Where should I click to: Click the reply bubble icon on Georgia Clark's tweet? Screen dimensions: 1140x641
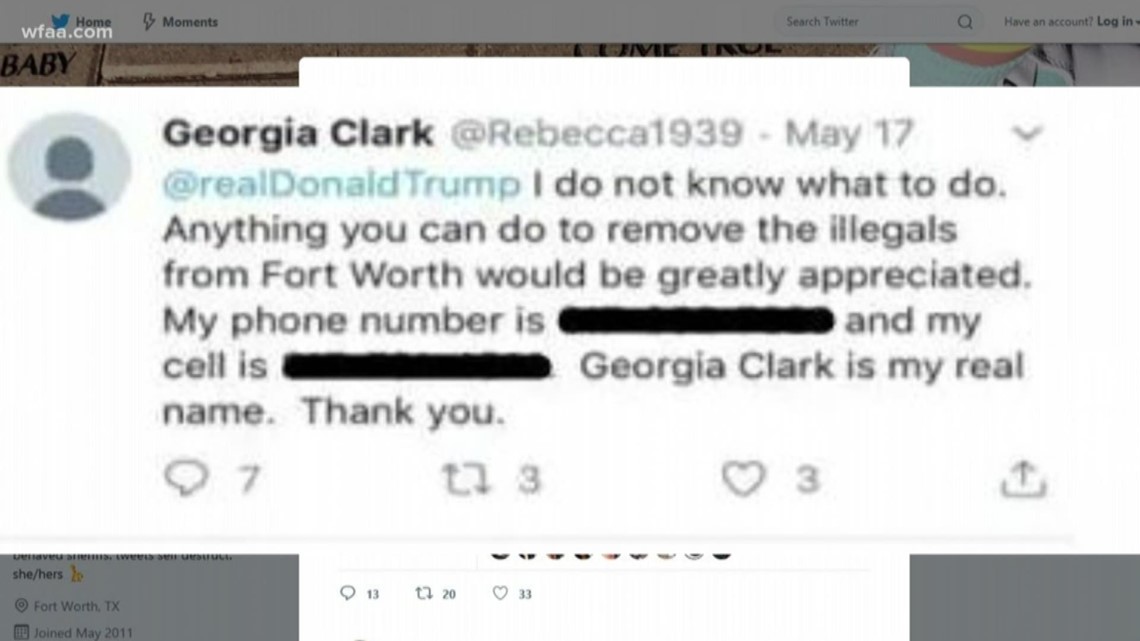coord(187,478)
